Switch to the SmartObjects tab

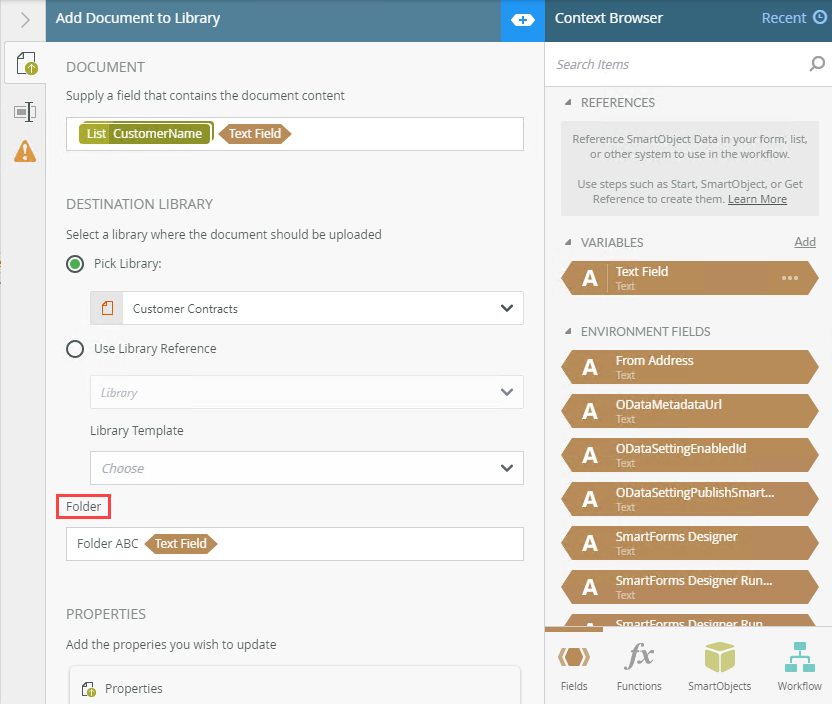tap(719, 667)
